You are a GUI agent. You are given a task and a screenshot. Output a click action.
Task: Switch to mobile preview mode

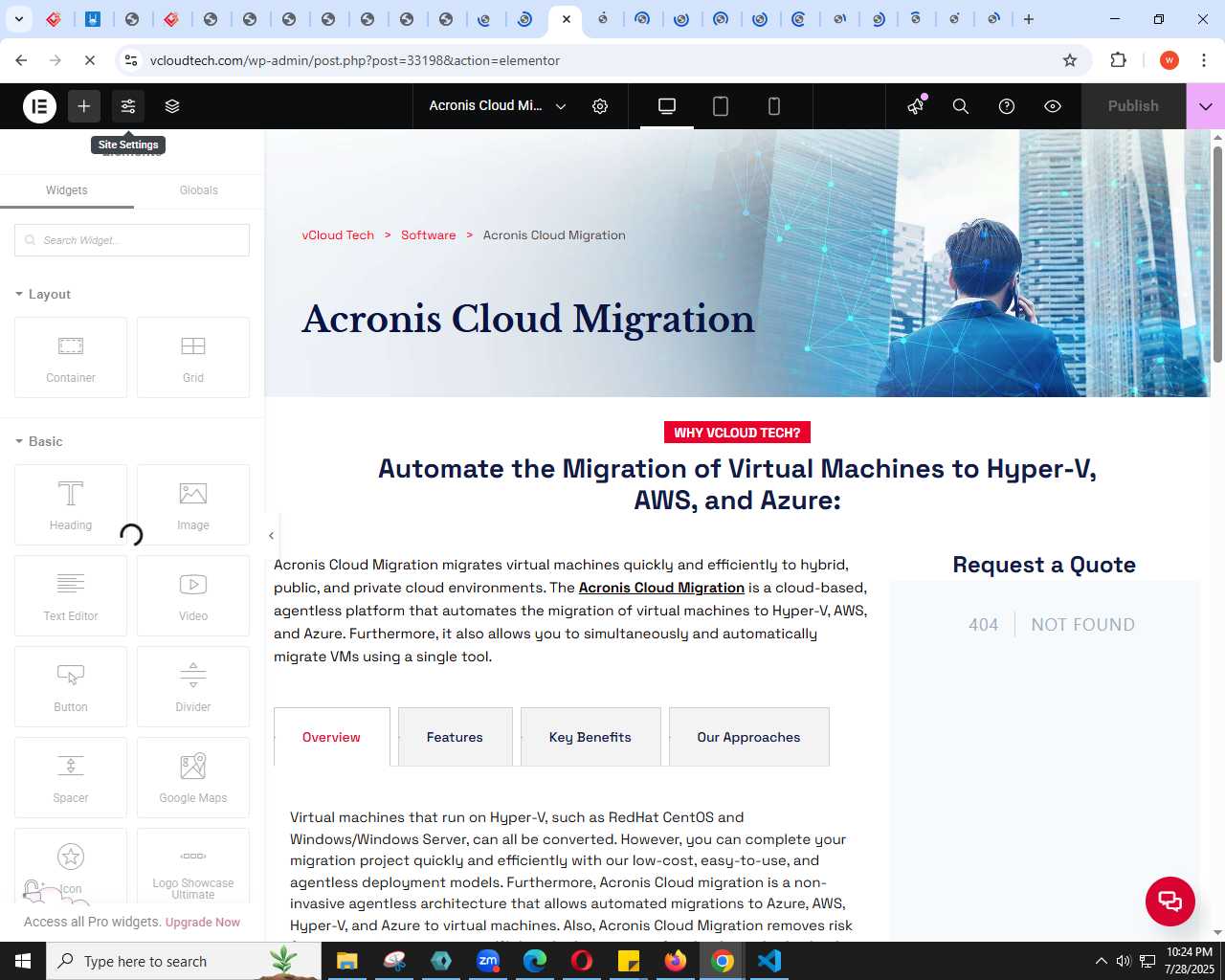tap(774, 106)
